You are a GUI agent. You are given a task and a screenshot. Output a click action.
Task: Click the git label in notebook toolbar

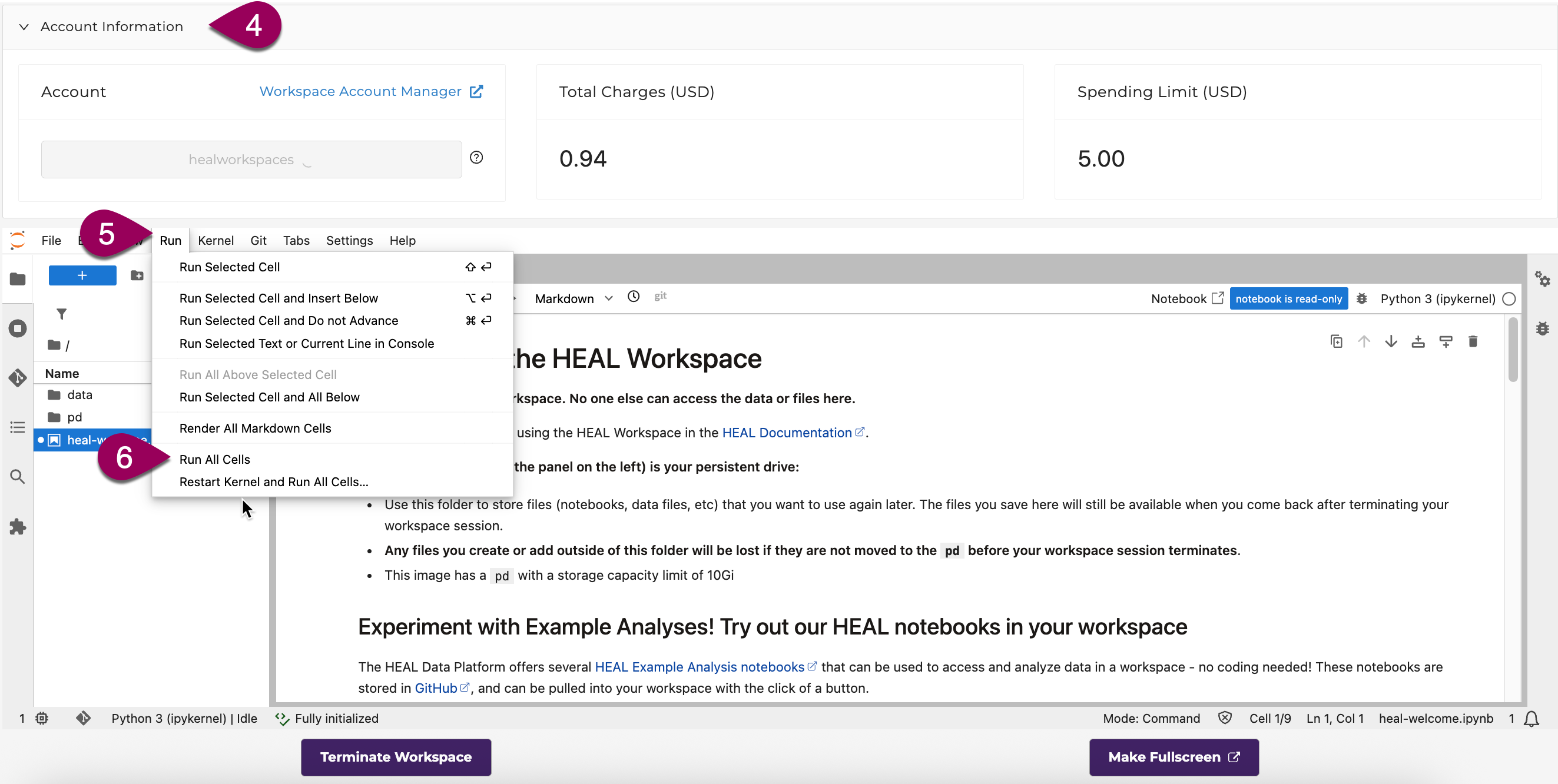(661, 295)
